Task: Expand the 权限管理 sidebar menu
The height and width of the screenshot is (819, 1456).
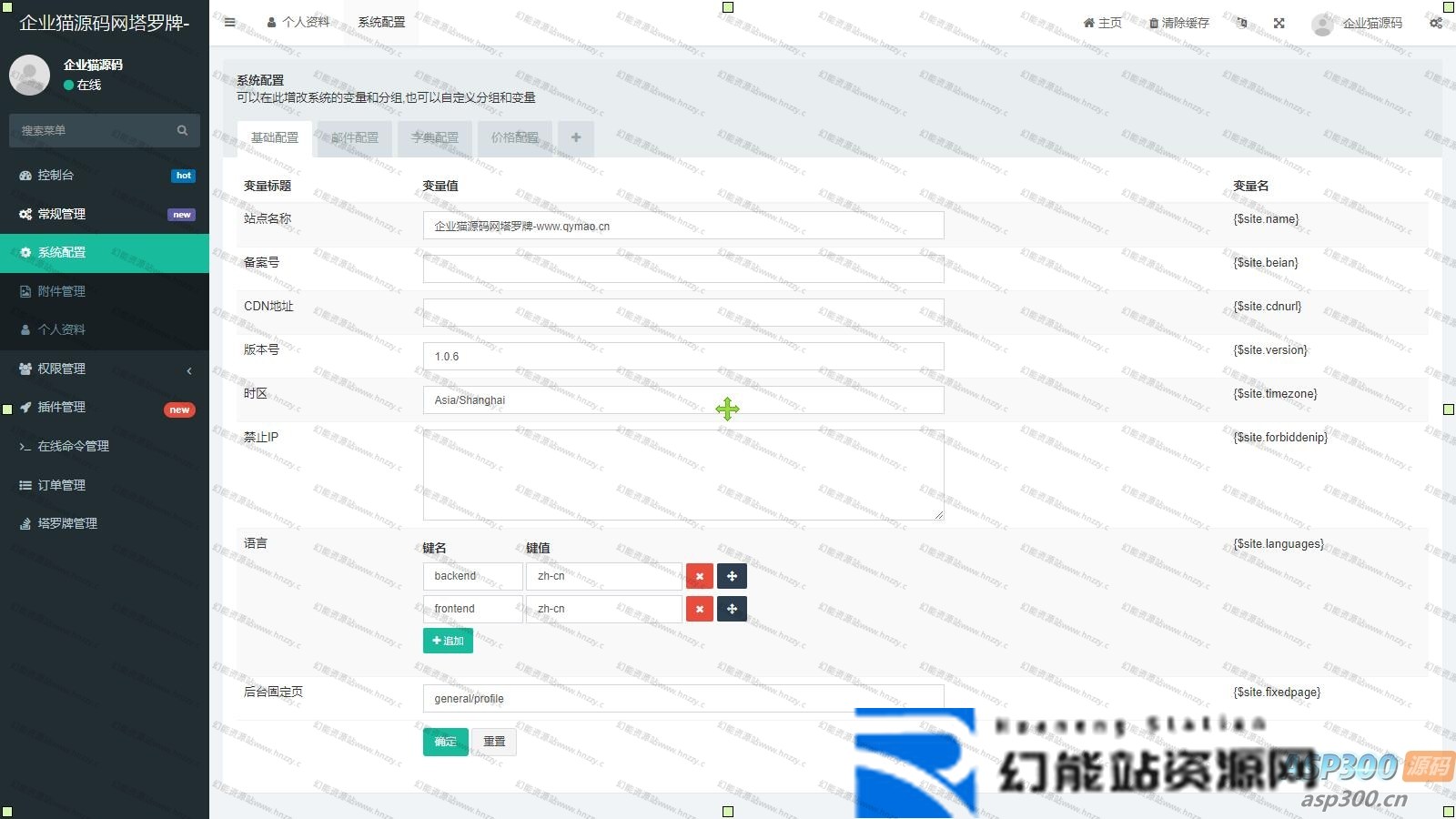Action: pyautogui.click(x=105, y=369)
